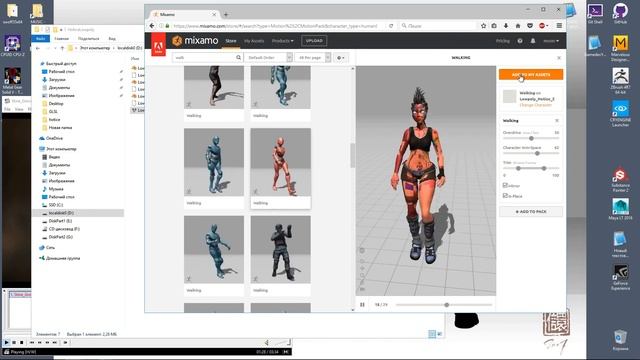Select the Поделиться tab in Explorer ribbon
Image resolution: width=640 pixels, height=360 pixels.
pyautogui.click(x=89, y=38)
